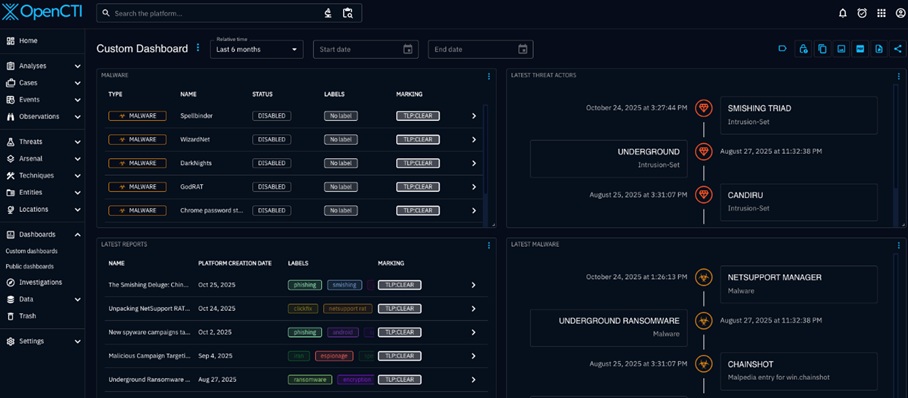Screen dimensions: 908x398
Task: Click the SMISHING TRIAD timeline intrusion-set icon
Action: click(x=704, y=108)
